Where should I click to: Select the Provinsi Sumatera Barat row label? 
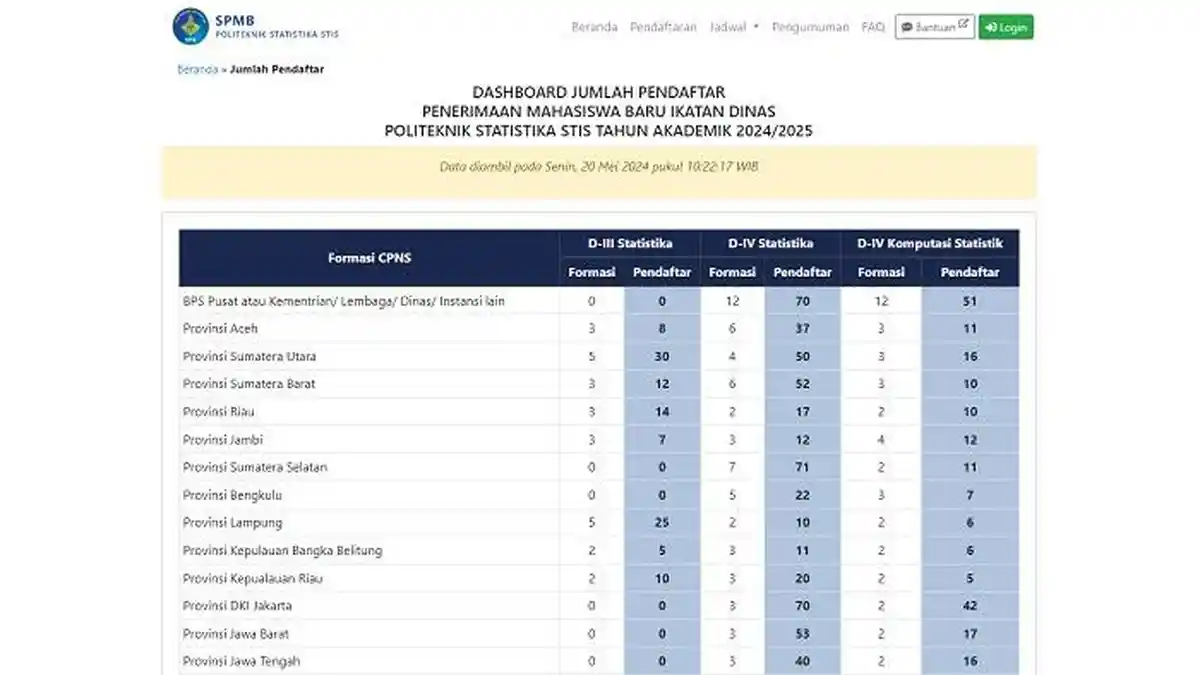pyautogui.click(x=249, y=383)
